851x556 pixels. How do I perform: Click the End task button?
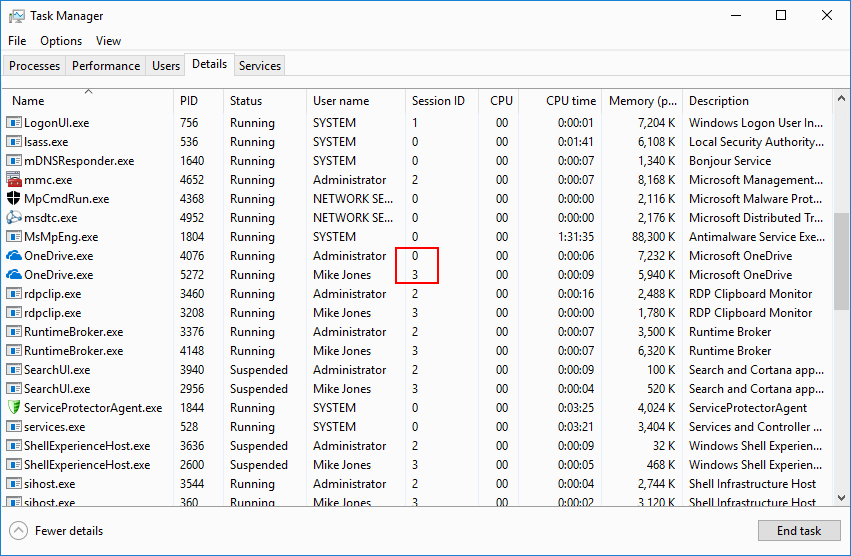coord(799,530)
